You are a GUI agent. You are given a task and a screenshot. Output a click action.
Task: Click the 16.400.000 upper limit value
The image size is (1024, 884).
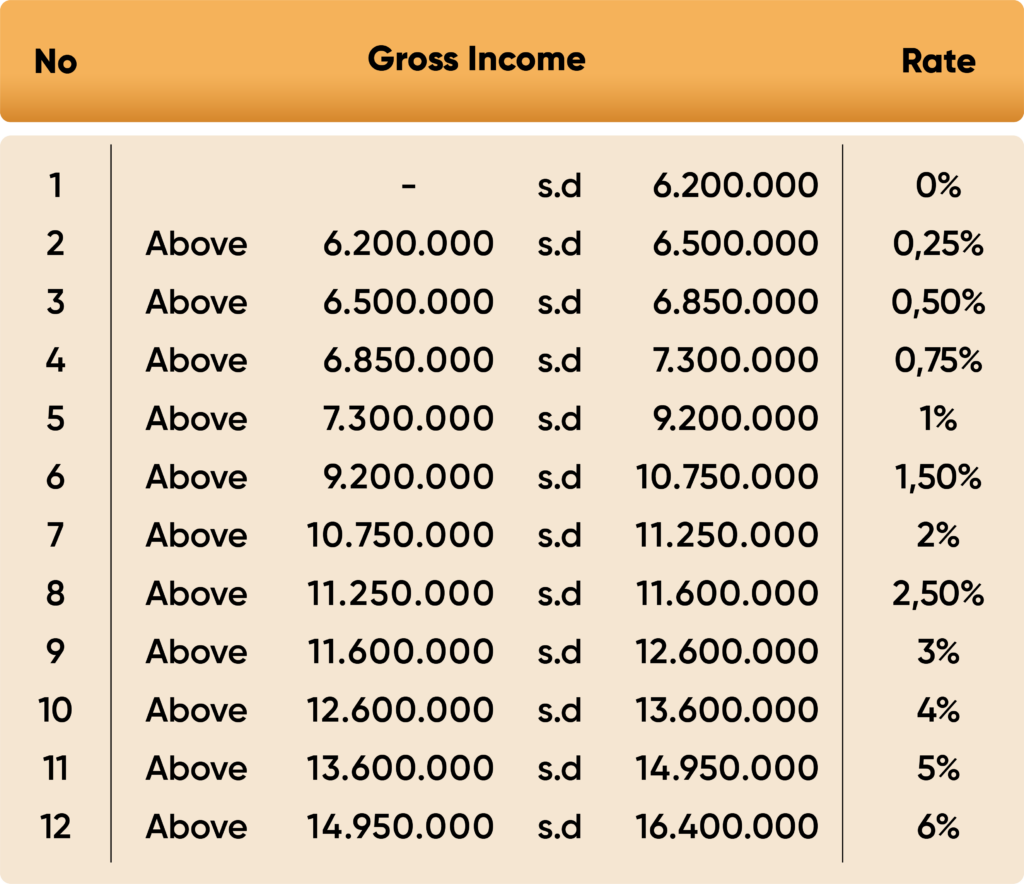coord(727,827)
